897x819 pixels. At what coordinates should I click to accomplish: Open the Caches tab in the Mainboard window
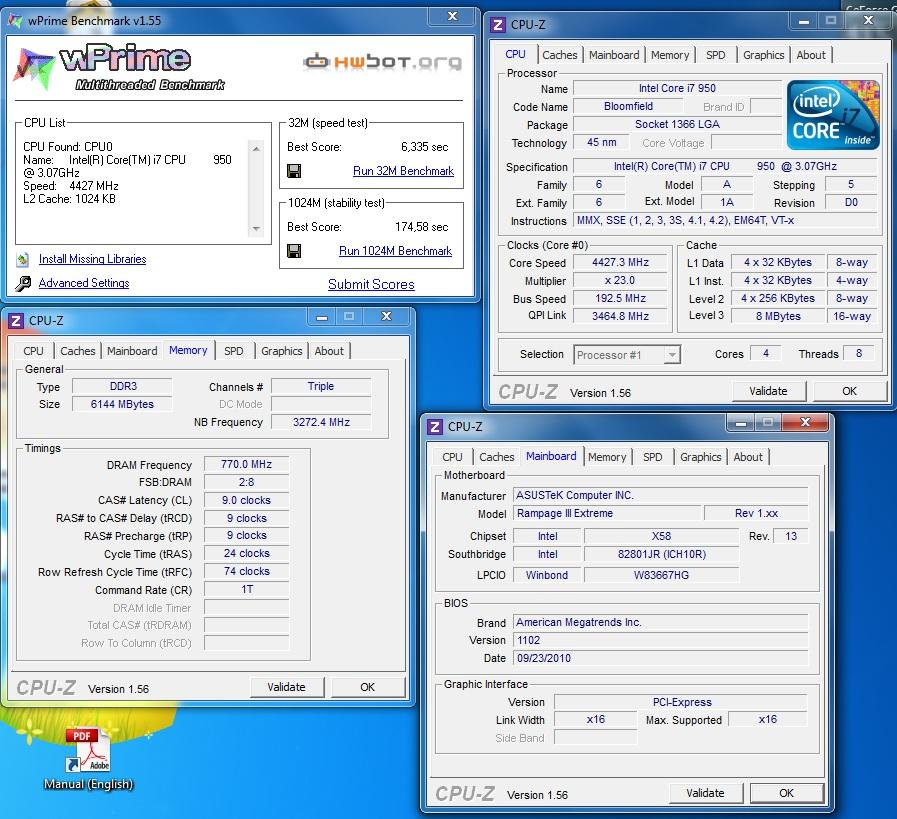coord(497,457)
